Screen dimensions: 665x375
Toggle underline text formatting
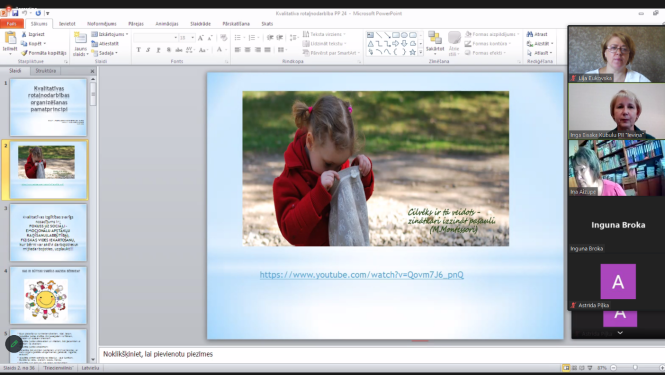(158, 50)
